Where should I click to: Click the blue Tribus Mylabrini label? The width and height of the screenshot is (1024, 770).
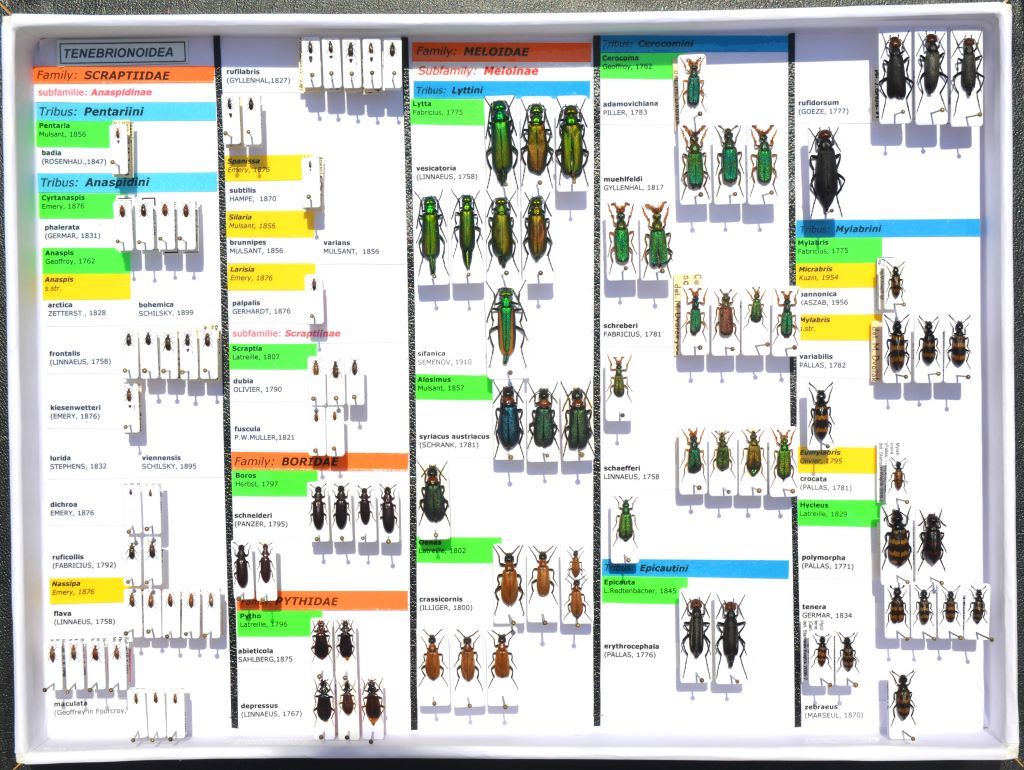point(888,228)
